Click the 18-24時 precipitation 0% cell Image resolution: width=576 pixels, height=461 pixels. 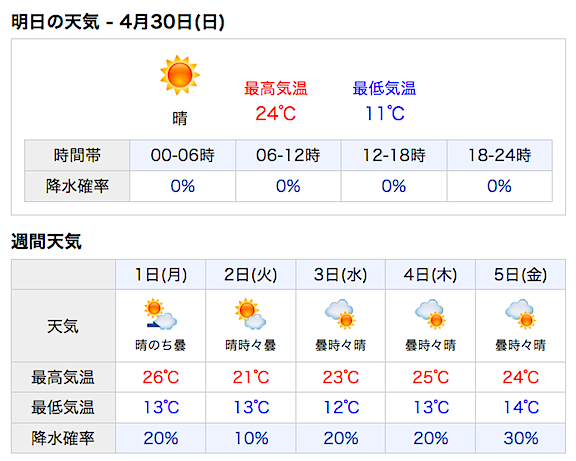(500, 186)
